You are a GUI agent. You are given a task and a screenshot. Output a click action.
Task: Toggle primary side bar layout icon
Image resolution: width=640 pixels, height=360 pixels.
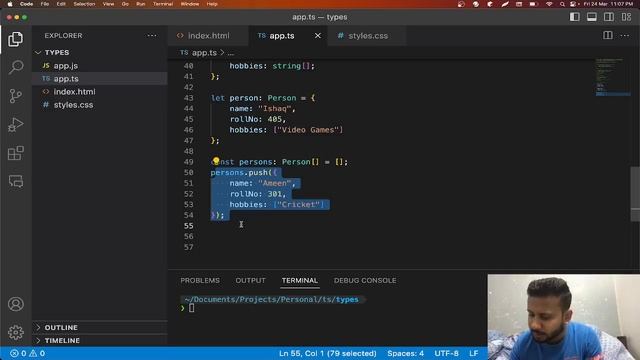(574, 17)
